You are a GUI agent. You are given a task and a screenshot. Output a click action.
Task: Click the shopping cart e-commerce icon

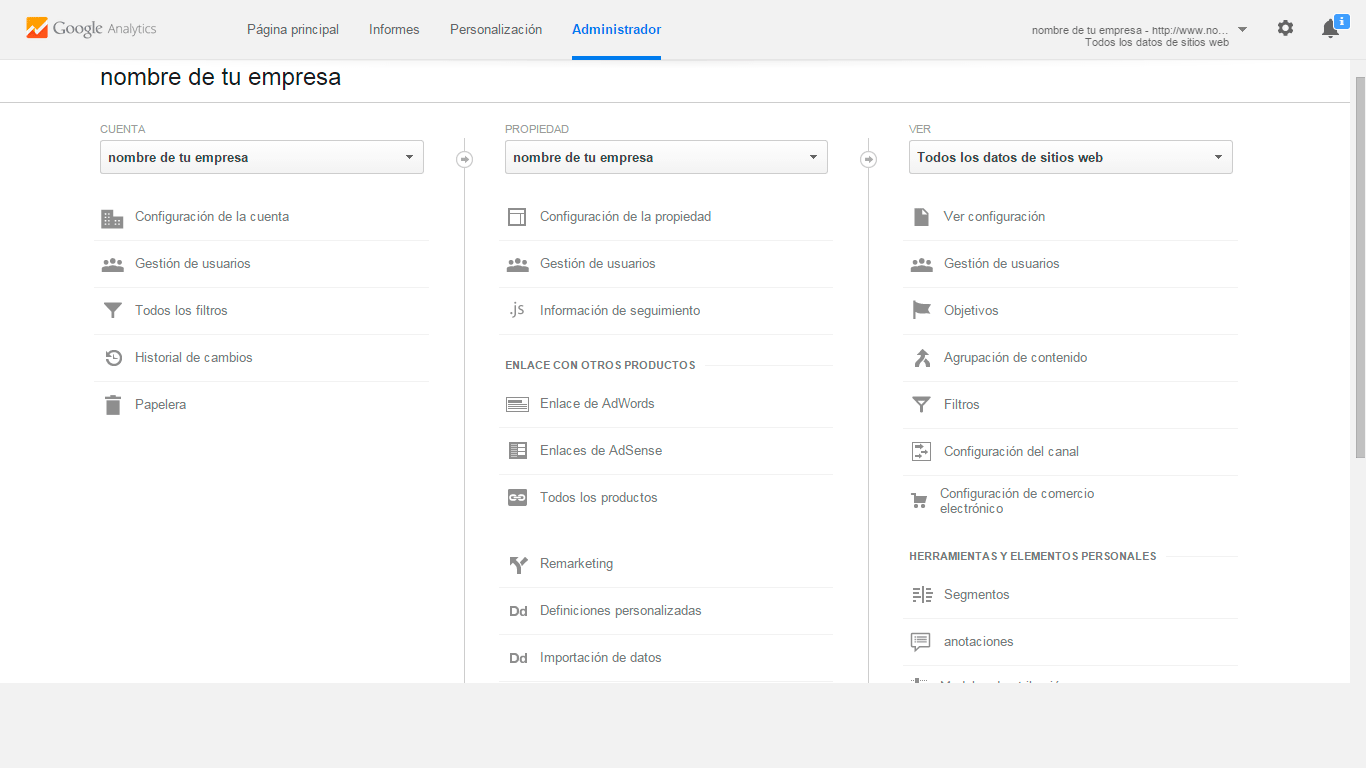click(919, 501)
